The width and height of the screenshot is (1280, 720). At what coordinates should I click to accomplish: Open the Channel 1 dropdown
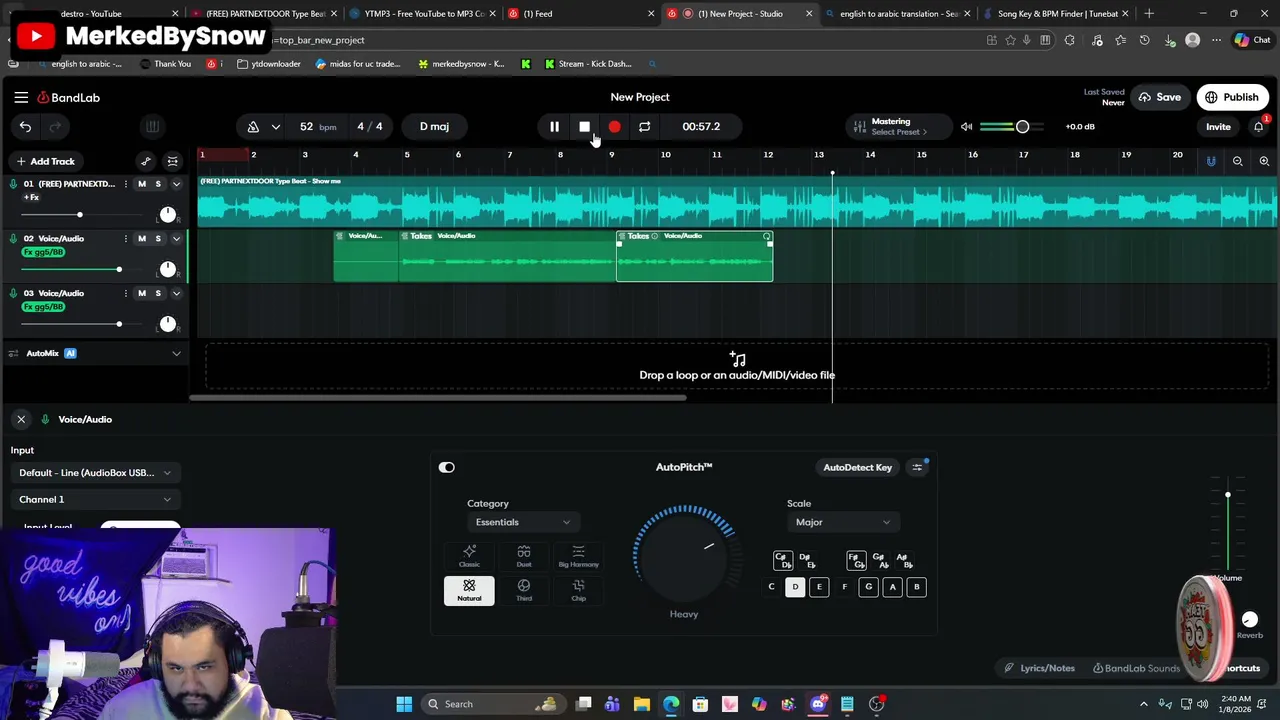coord(95,499)
